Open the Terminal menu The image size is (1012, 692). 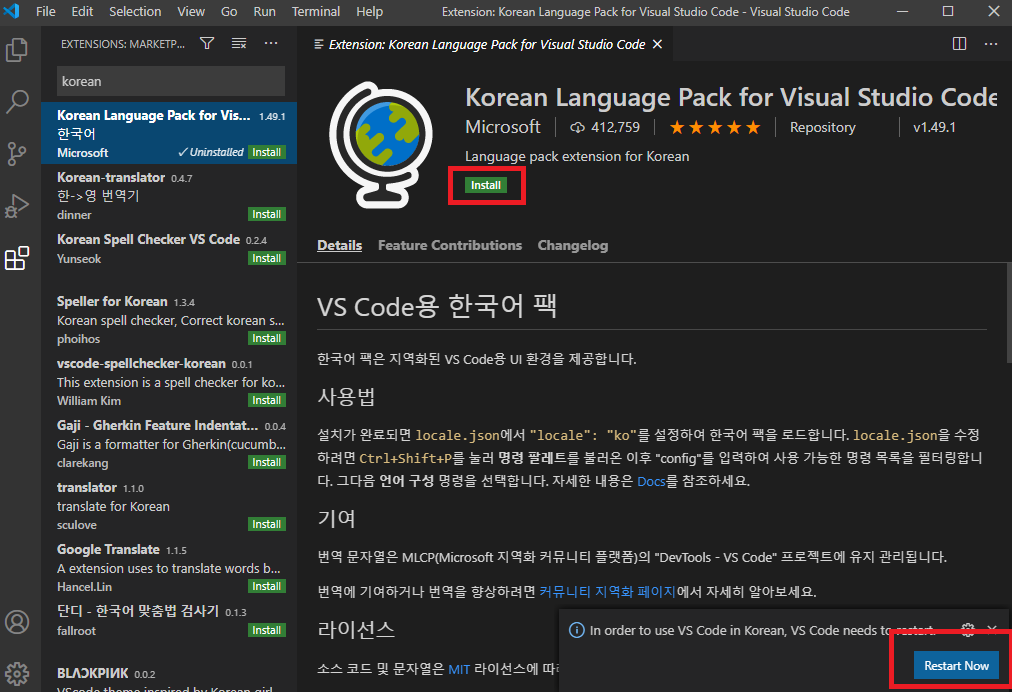click(x=316, y=12)
